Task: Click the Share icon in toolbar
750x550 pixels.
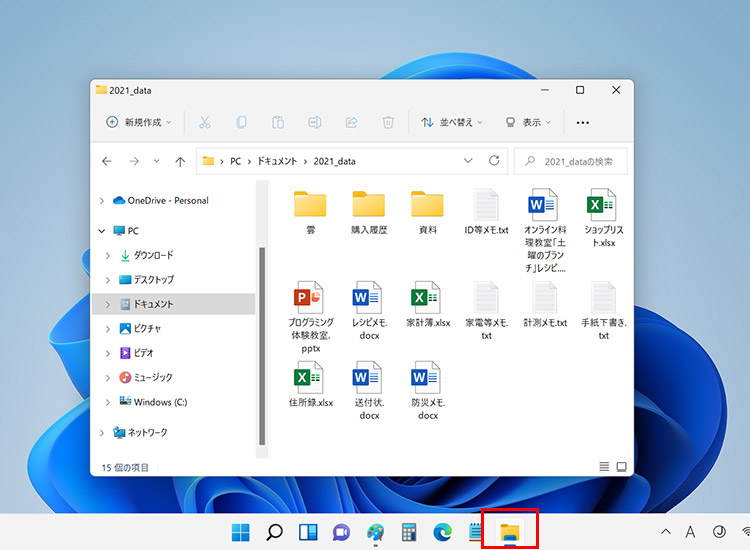Action: pyautogui.click(x=351, y=122)
